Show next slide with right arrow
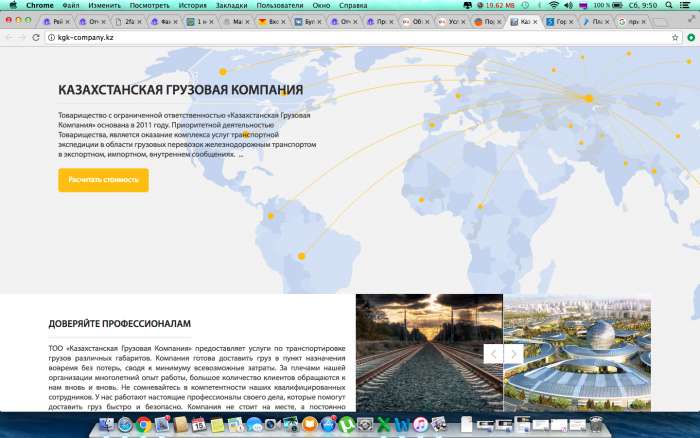Viewport: 700px width, 438px height. (x=513, y=354)
